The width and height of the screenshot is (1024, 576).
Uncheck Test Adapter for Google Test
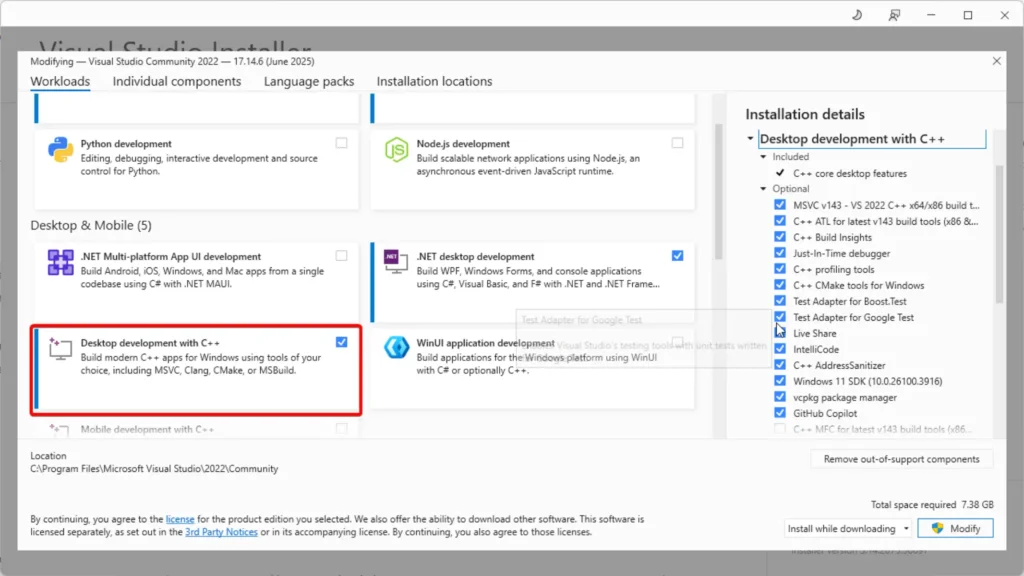pyautogui.click(x=780, y=317)
